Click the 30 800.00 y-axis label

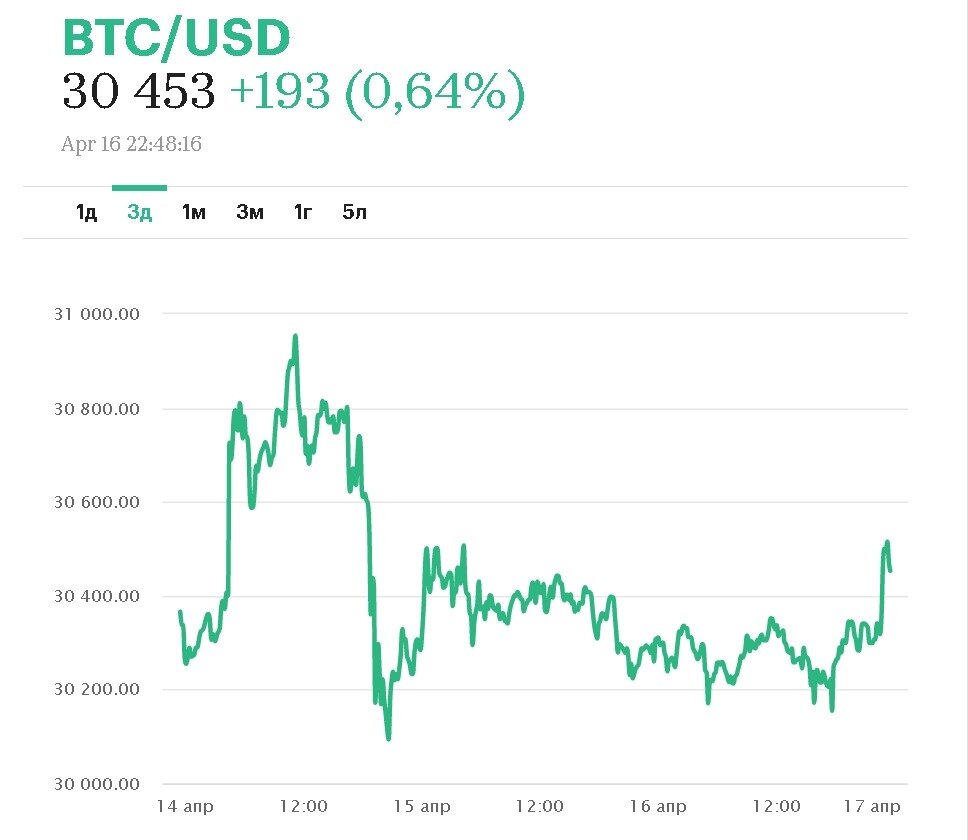pyautogui.click(x=96, y=408)
